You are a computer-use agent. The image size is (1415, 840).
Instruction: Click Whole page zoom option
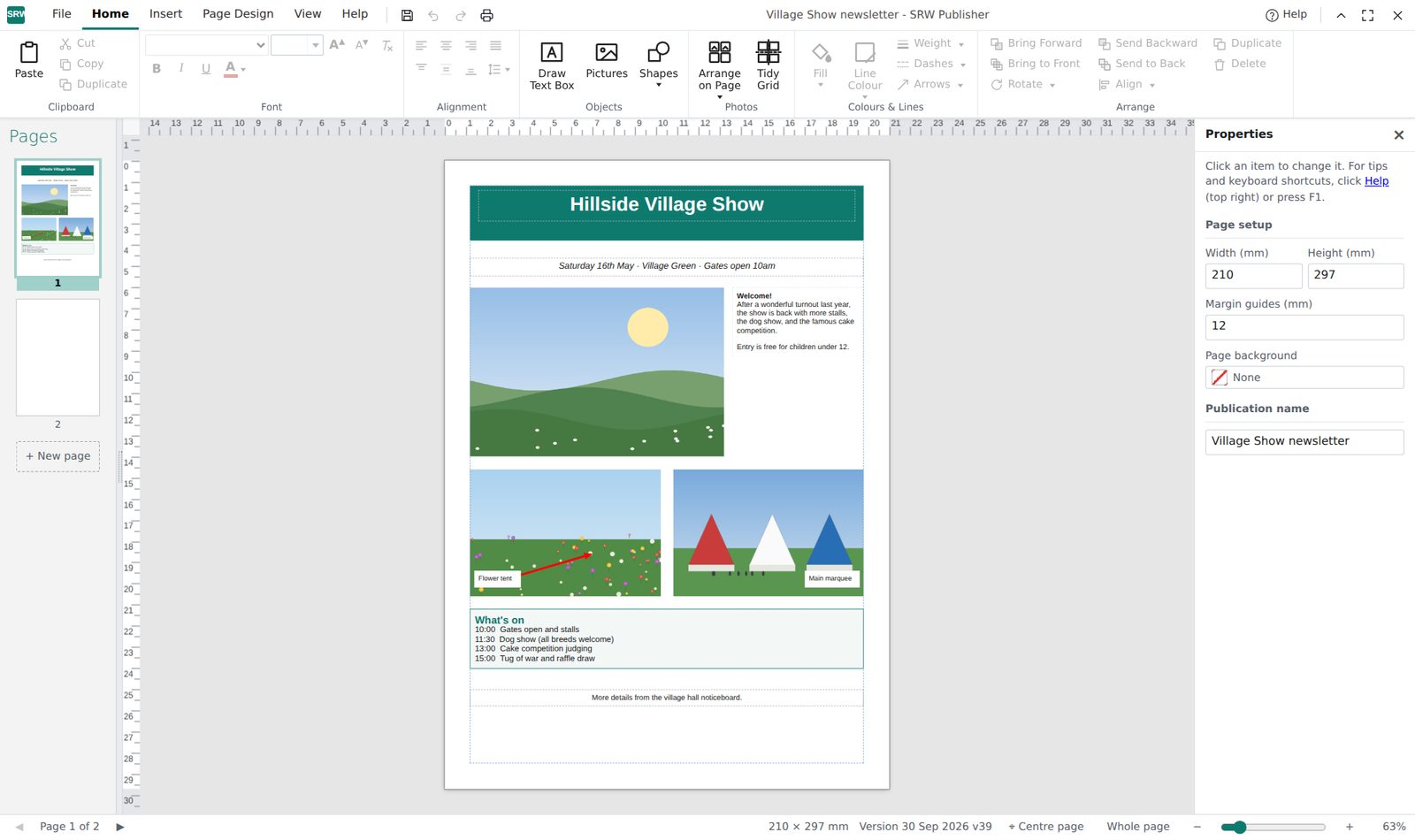coord(1138,827)
